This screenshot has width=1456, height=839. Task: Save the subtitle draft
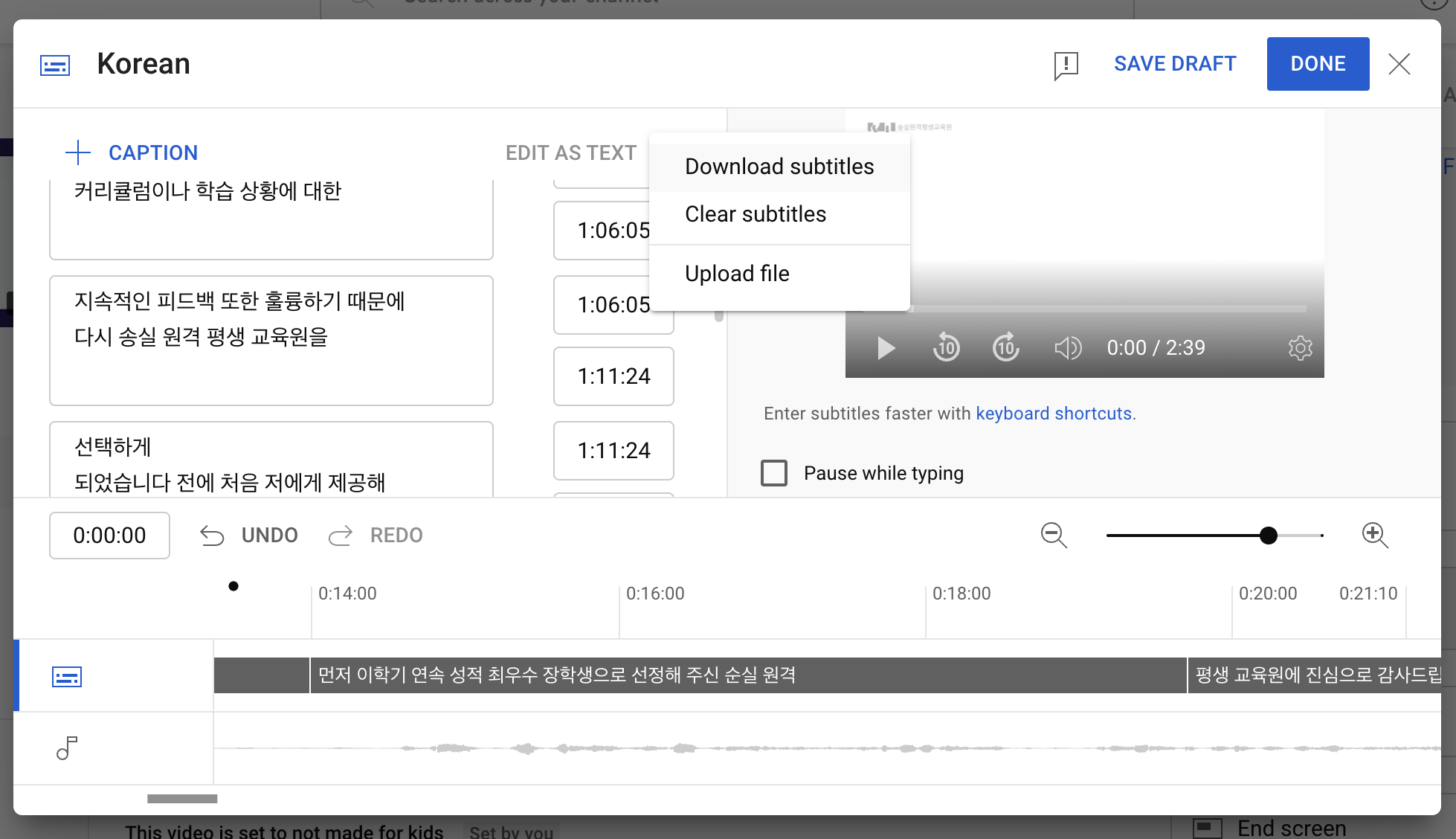(1174, 64)
